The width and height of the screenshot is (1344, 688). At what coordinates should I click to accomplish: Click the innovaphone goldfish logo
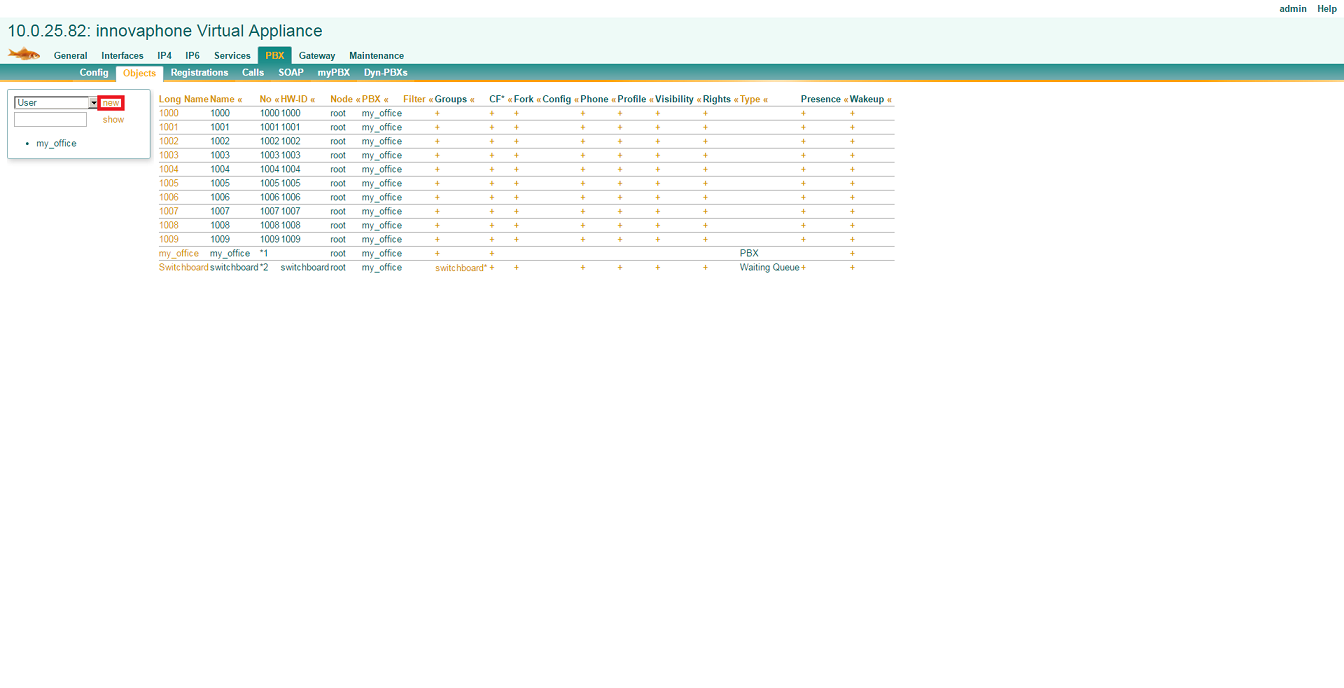pyautogui.click(x=24, y=54)
